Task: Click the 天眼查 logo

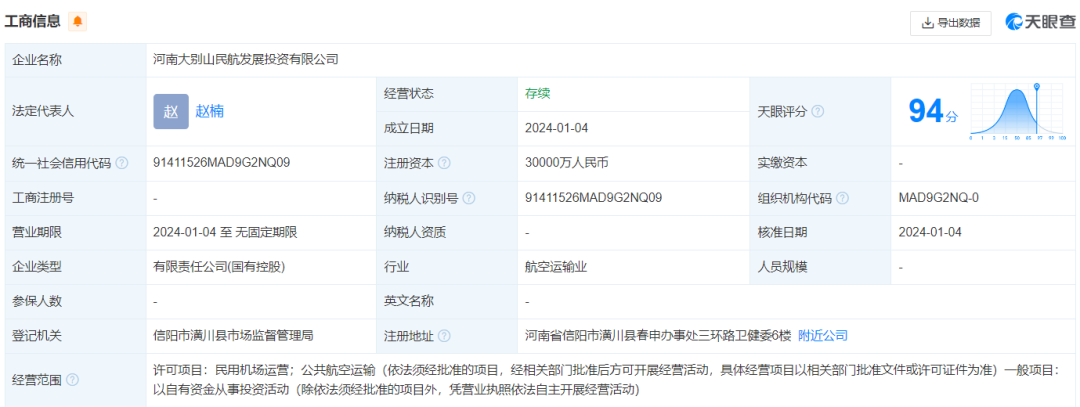Action: (1040, 22)
